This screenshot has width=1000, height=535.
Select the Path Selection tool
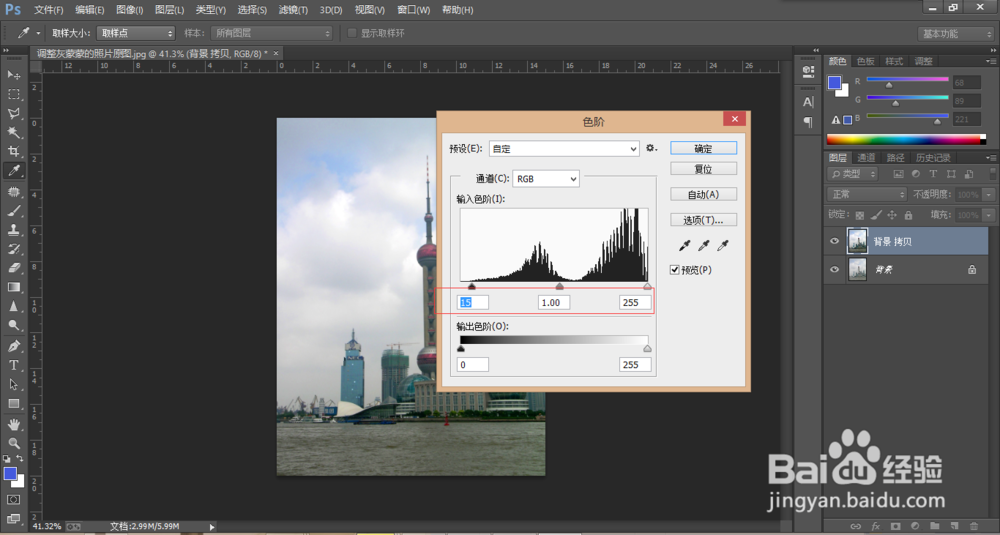13,385
